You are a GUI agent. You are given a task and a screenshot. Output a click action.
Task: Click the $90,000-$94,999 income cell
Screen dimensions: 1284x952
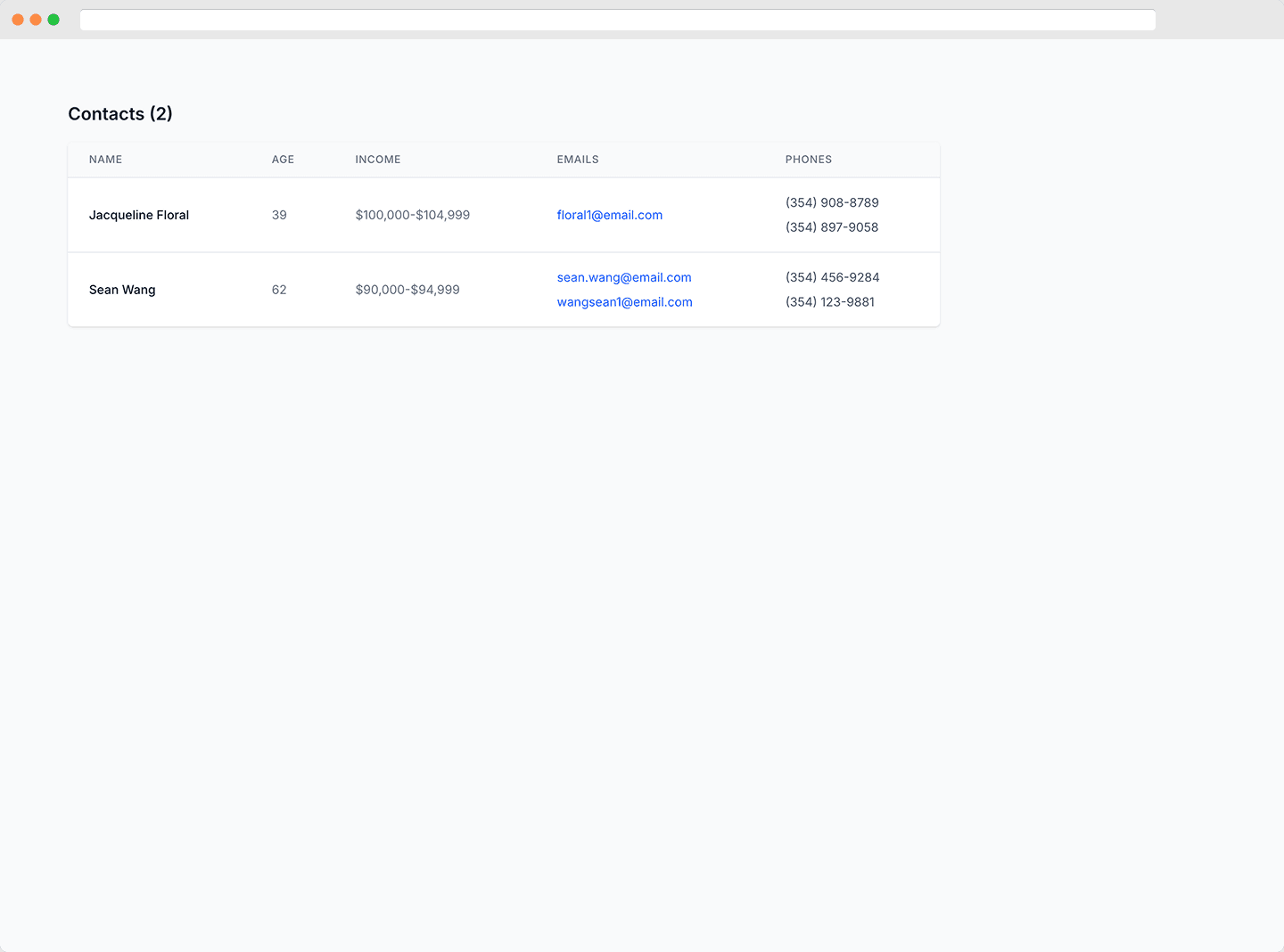[x=407, y=290]
